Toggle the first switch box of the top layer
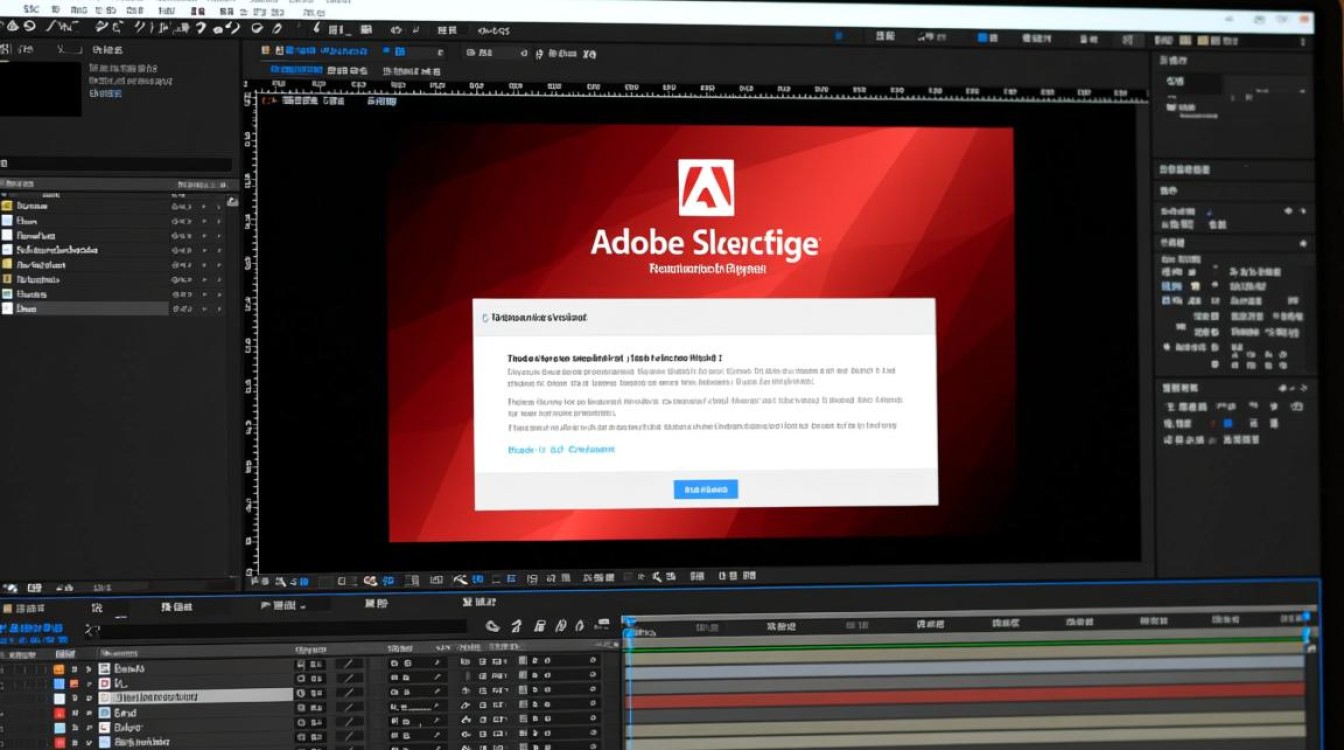Screen dimensions: 1344x750 point(301,663)
